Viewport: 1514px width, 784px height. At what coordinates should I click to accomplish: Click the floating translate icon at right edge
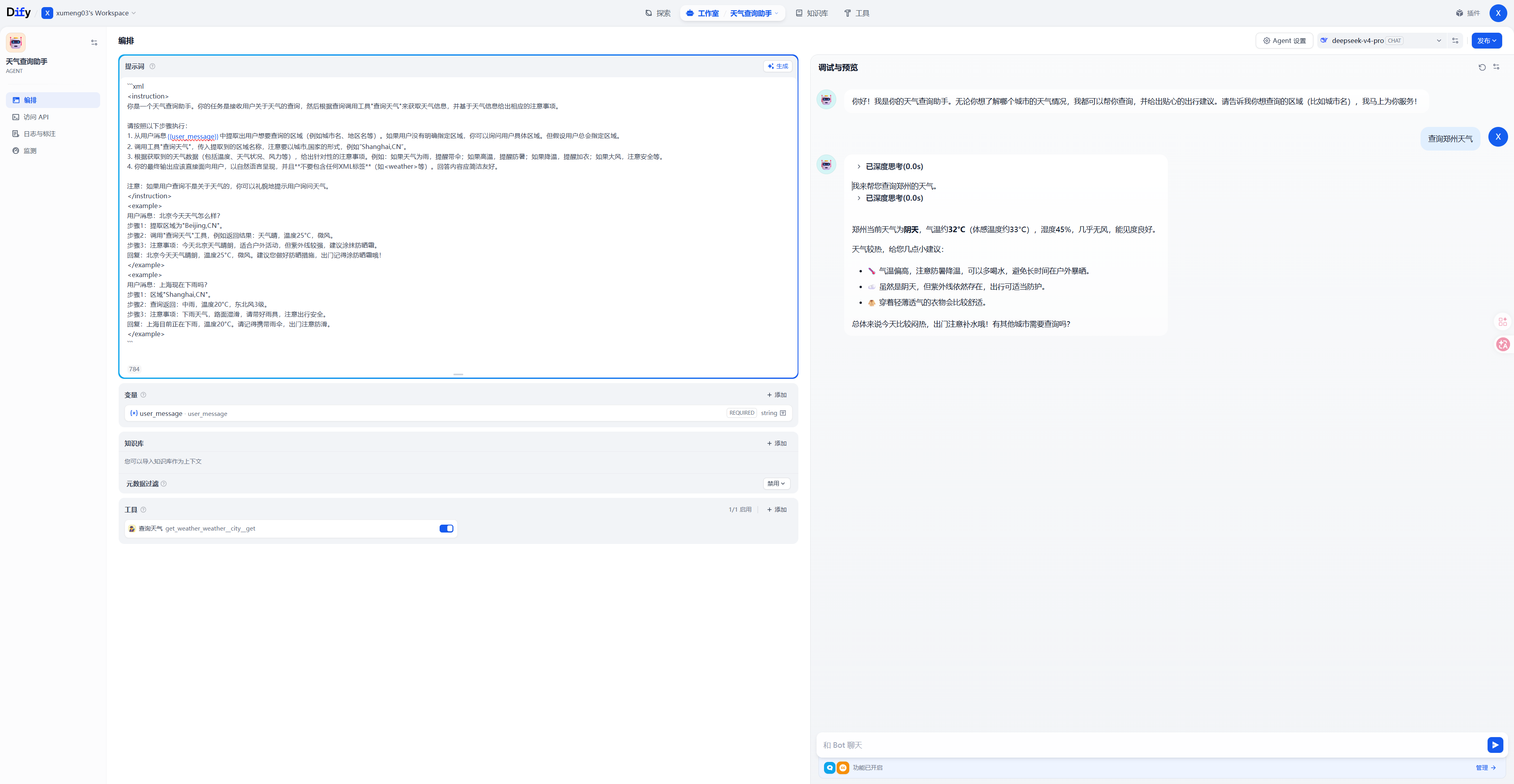[1502, 345]
